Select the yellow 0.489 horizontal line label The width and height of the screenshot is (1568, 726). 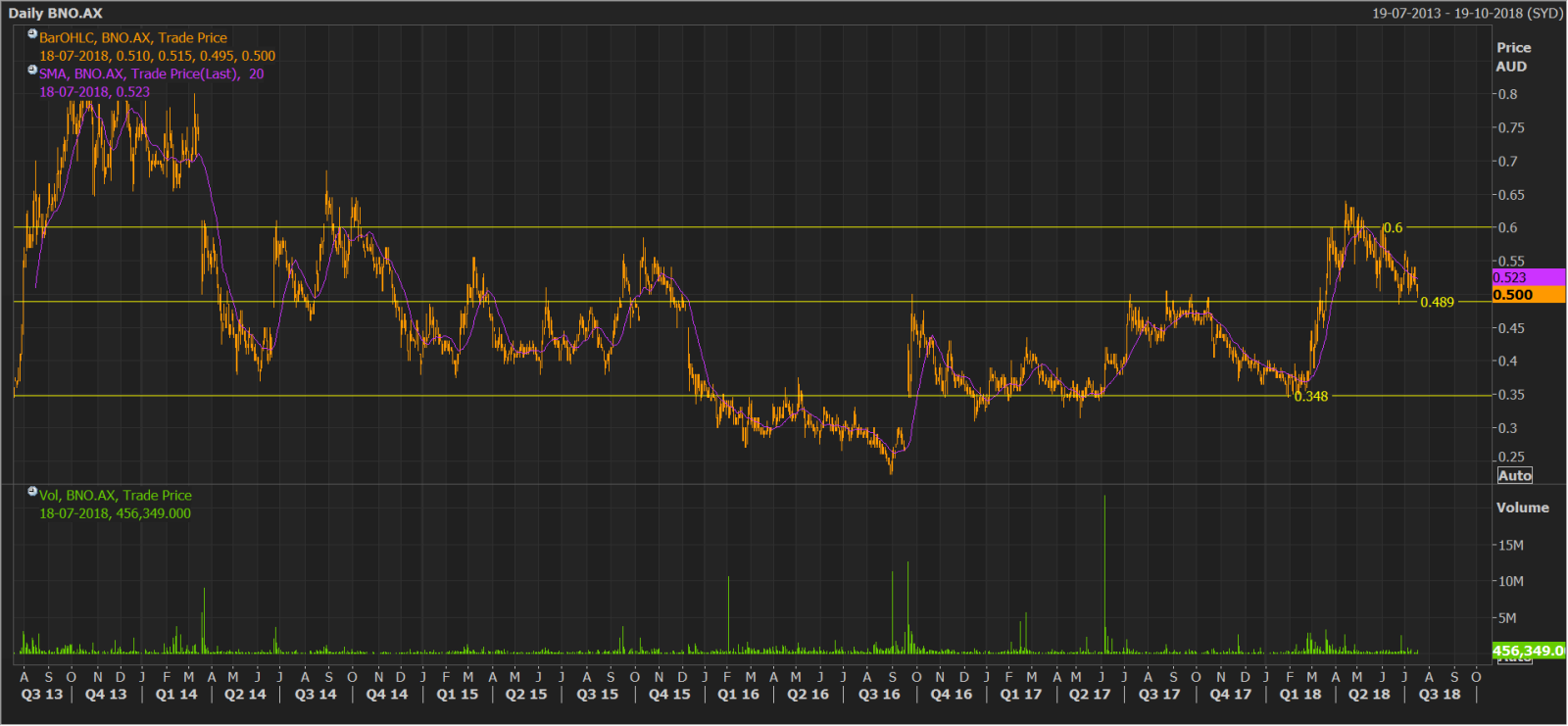1438,302
